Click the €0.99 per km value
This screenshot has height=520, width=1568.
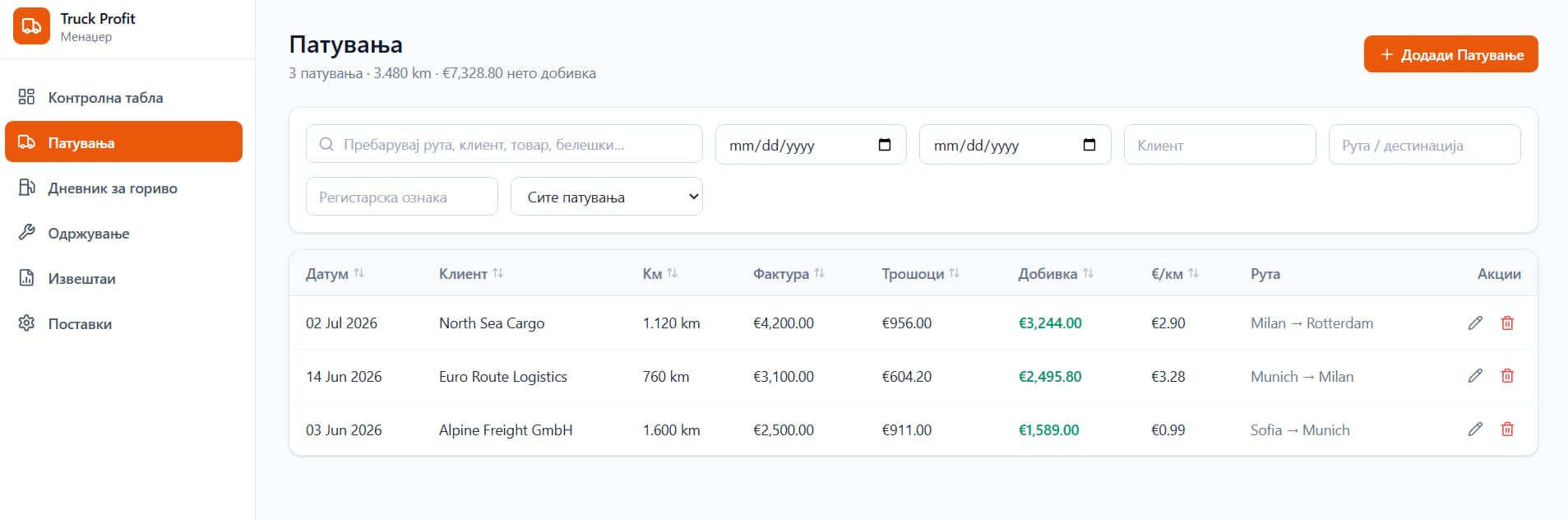pyautogui.click(x=1168, y=430)
